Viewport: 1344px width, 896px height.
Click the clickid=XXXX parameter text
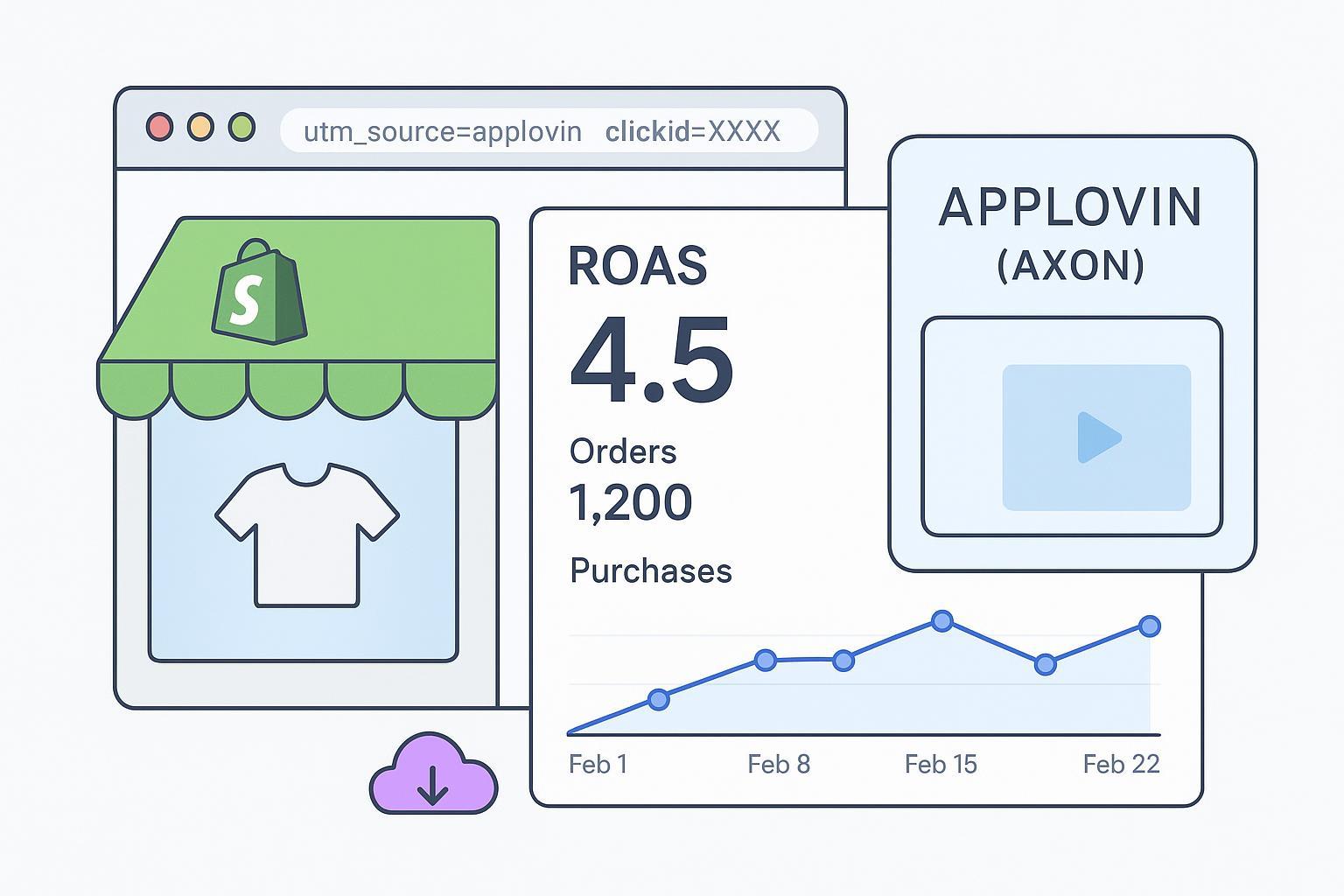(693, 131)
